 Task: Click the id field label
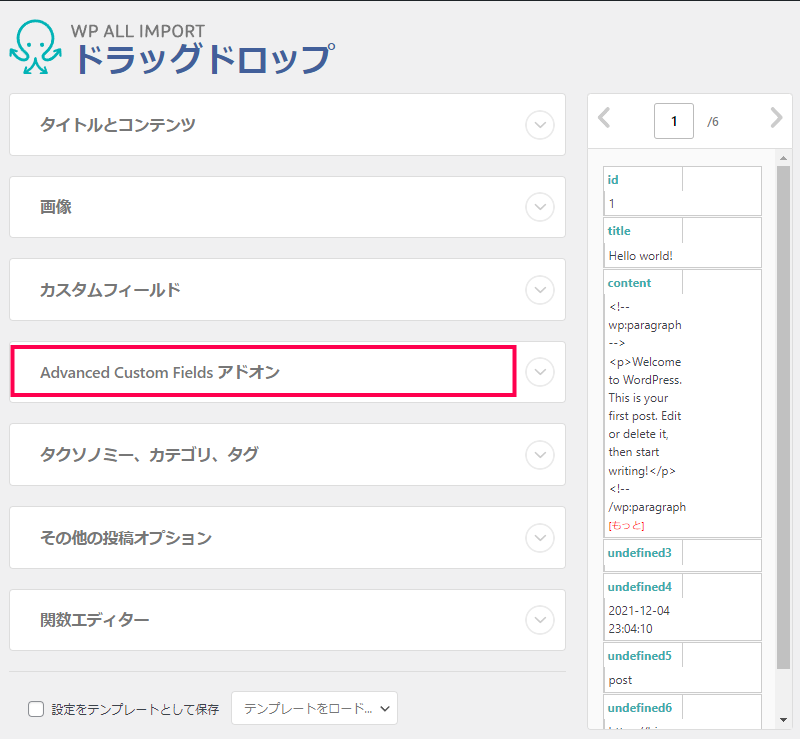click(x=613, y=180)
